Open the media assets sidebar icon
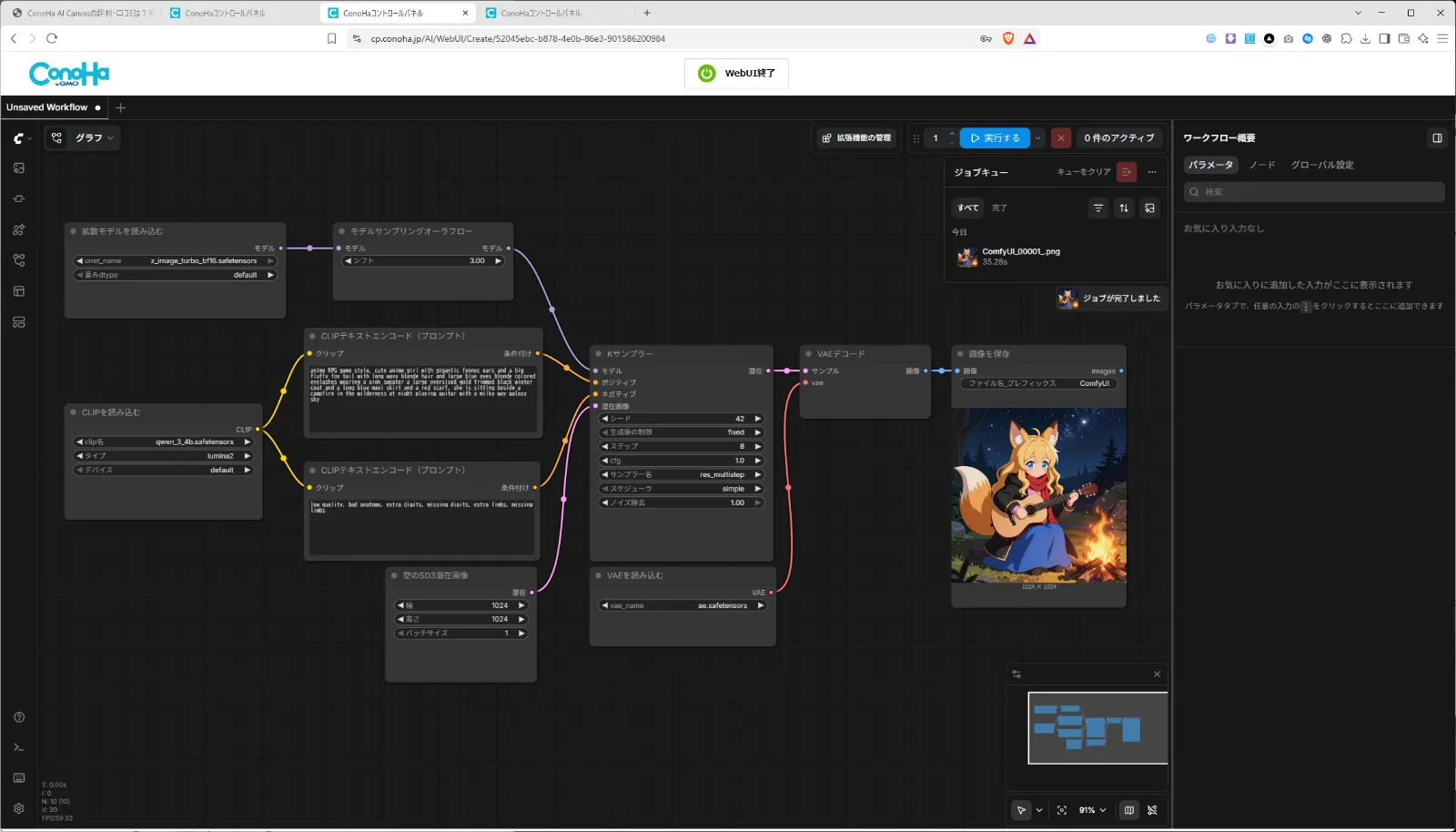The image size is (1456, 832). [x=19, y=168]
